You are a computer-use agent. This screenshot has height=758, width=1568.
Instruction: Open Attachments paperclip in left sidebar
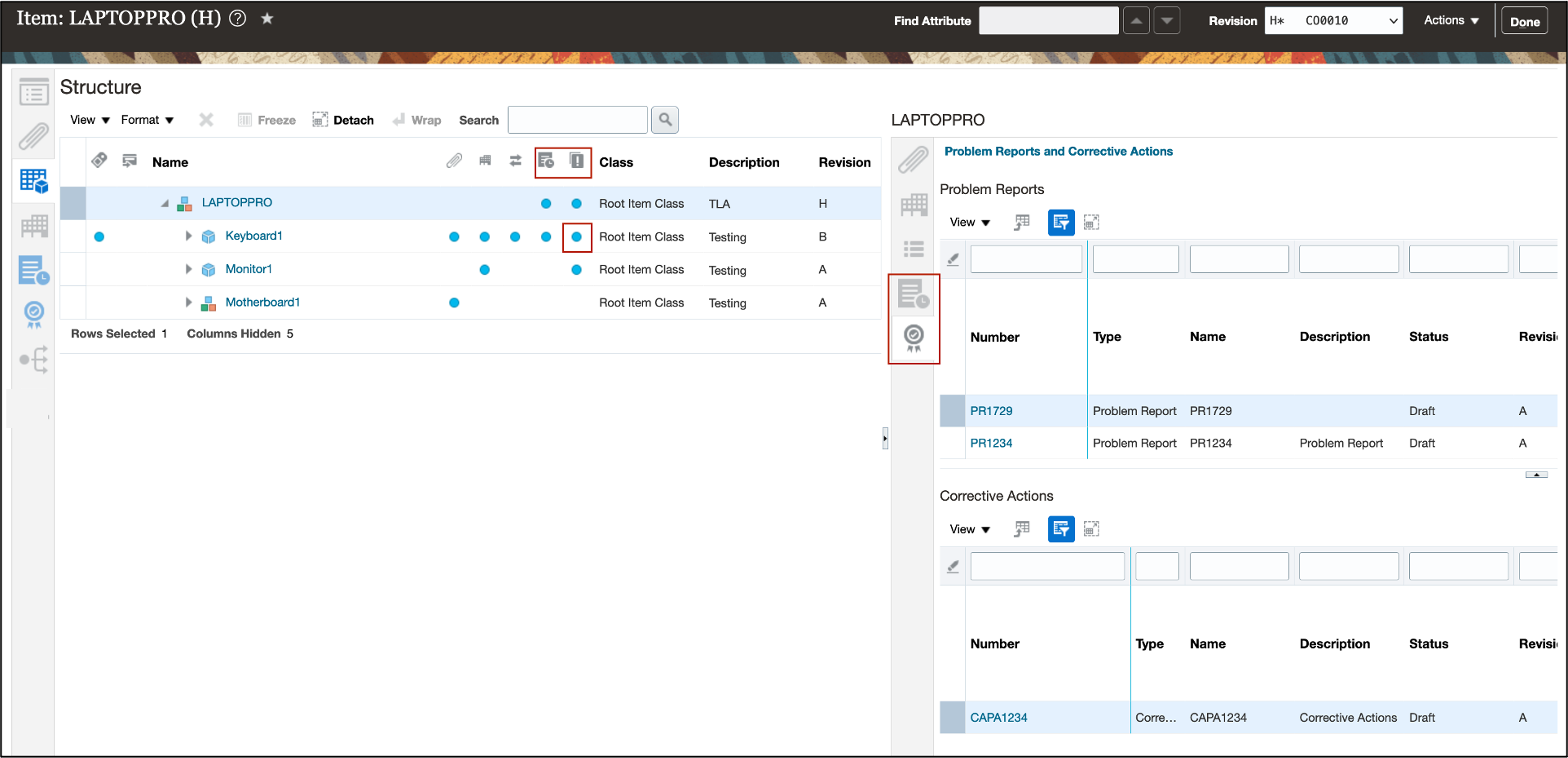click(x=34, y=137)
